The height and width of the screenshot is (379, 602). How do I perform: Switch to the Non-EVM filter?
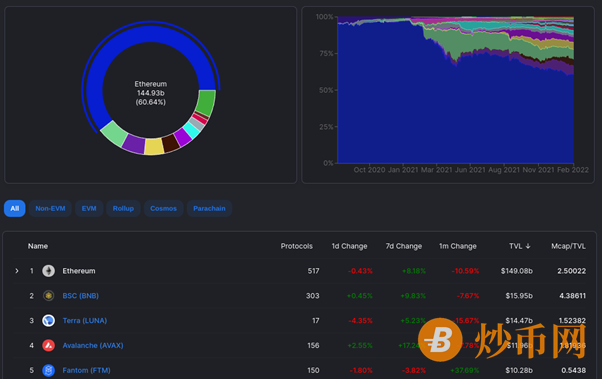(x=50, y=209)
